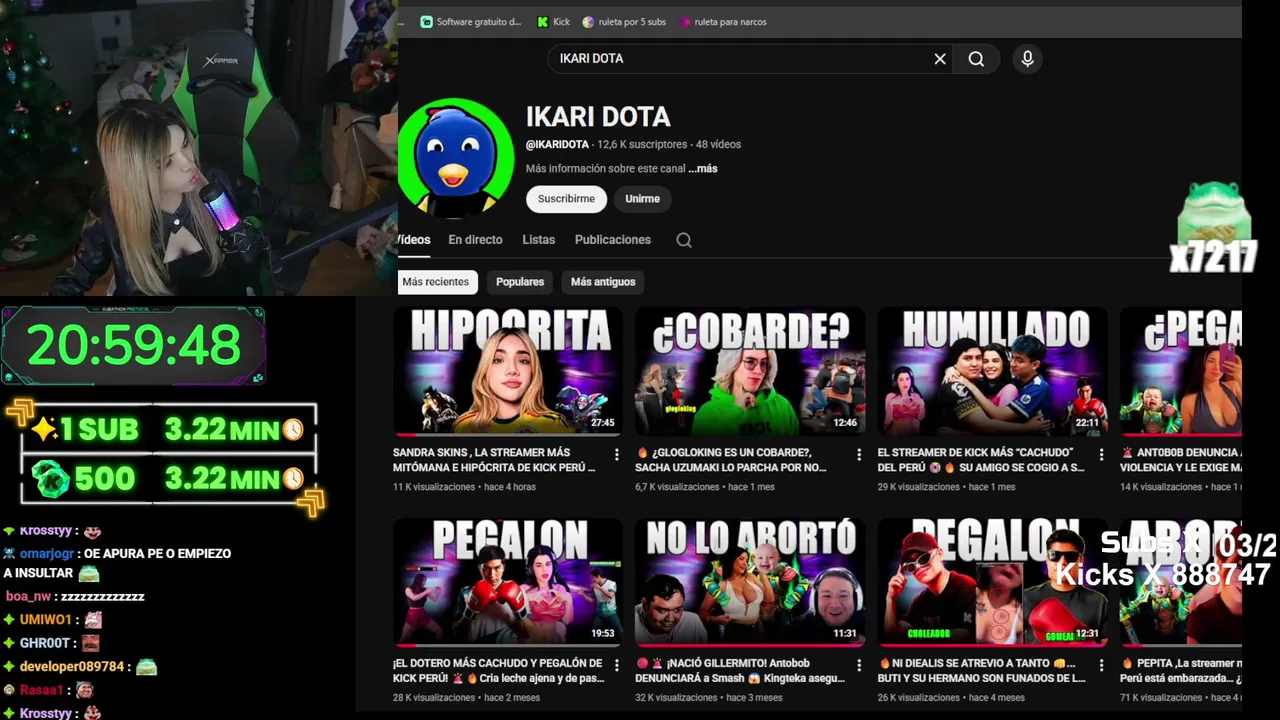The width and height of the screenshot is (1280, 720).
Task: Expand channel description '...más'
Action: click(x=703, y=169)
